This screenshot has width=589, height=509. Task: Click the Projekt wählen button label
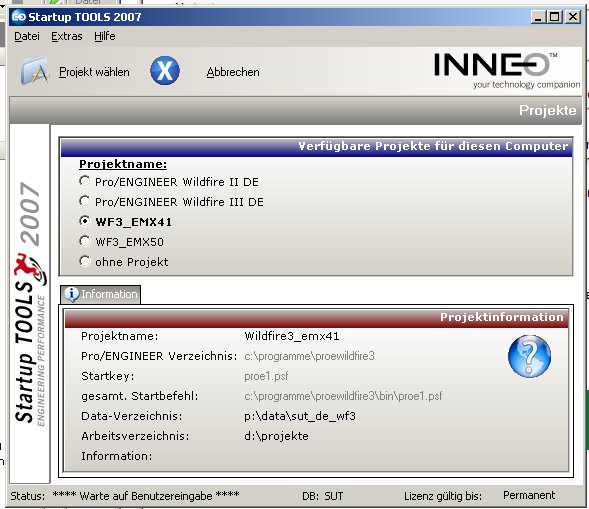point(94,72)
